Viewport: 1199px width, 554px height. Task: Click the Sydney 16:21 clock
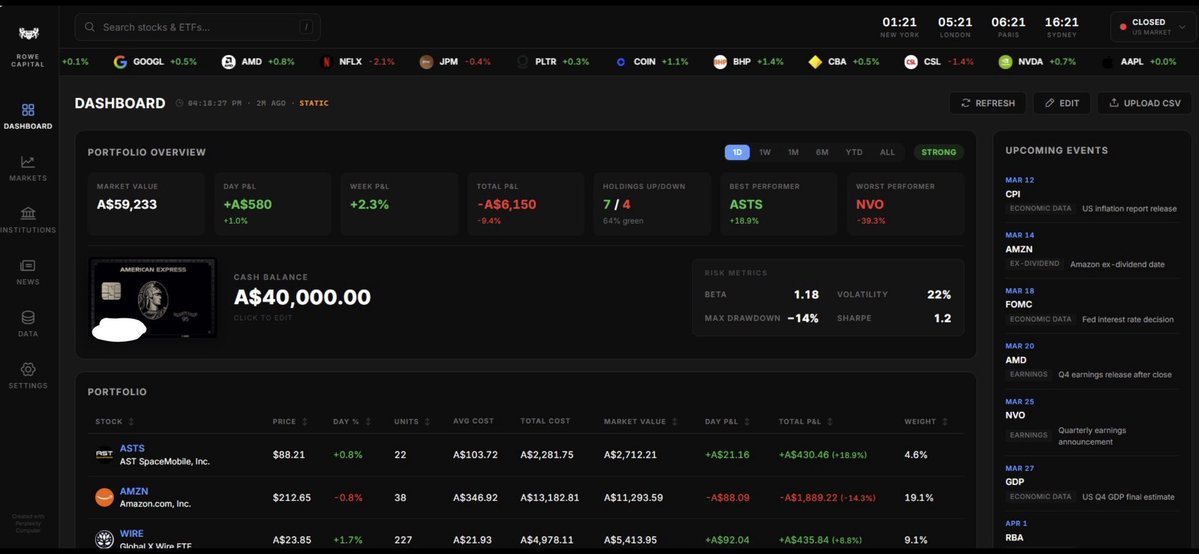tap(1061, 27)
